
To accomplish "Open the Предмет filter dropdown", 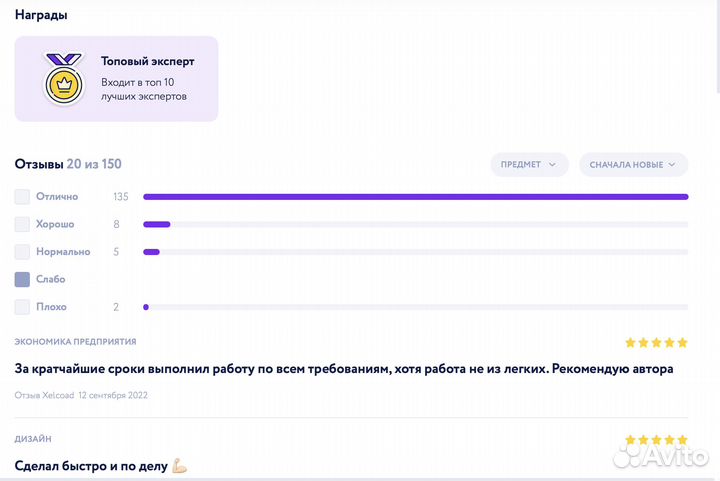I will pyautogui.click(x=529, y=165).
